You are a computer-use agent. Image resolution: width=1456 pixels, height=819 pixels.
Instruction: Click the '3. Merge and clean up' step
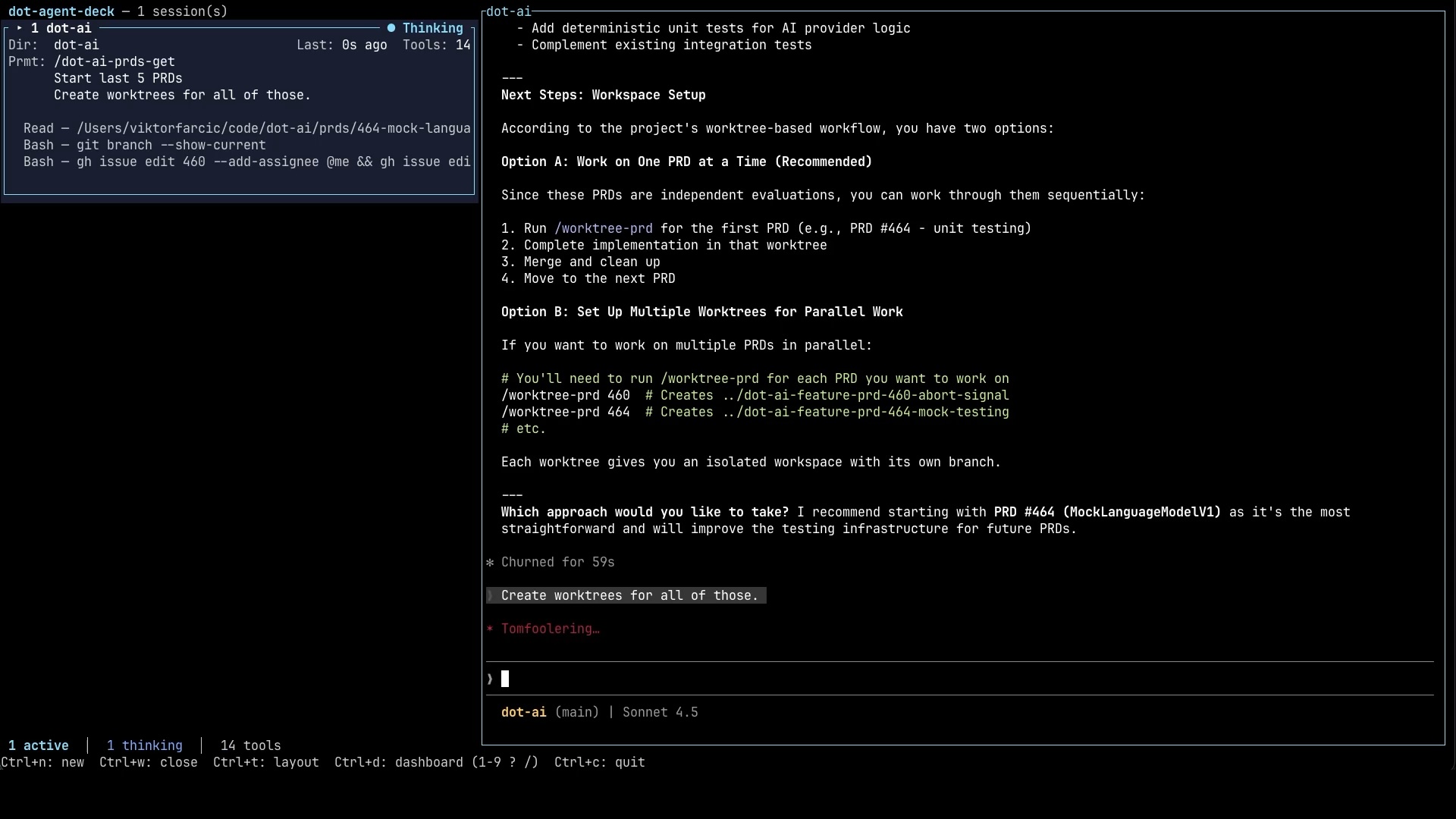pos(581,262)
